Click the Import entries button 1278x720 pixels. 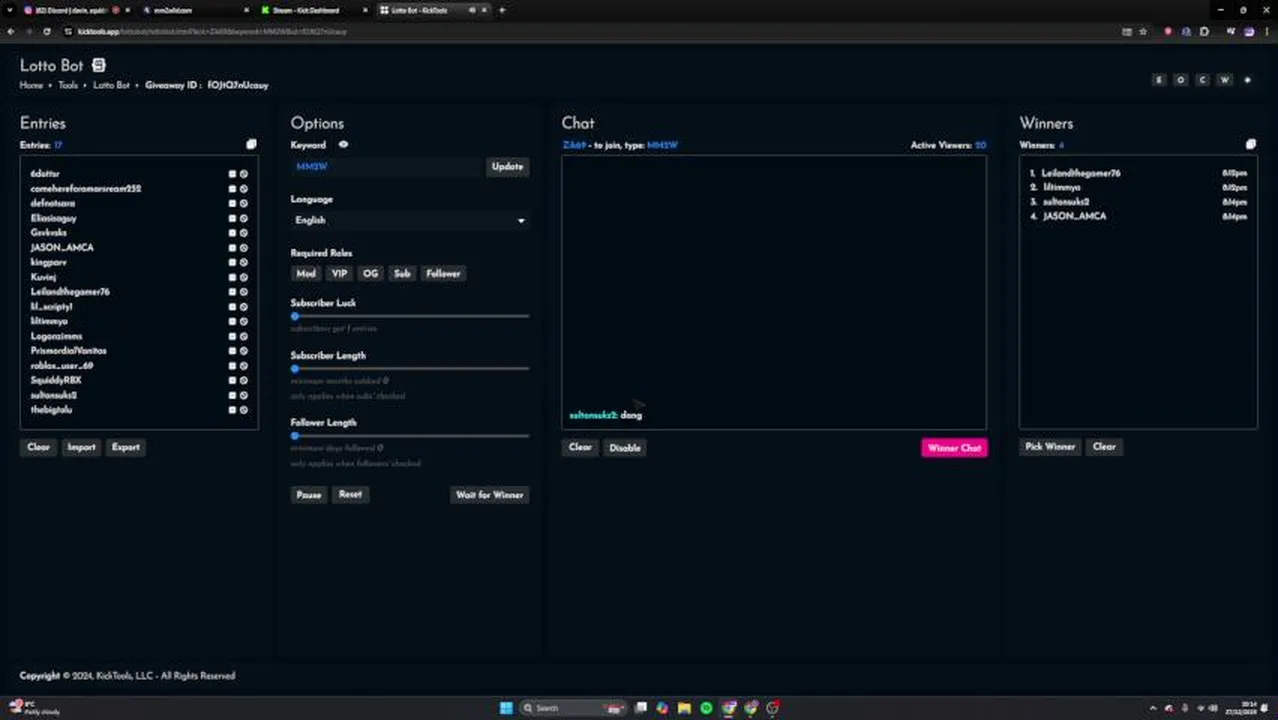point(81,448)
